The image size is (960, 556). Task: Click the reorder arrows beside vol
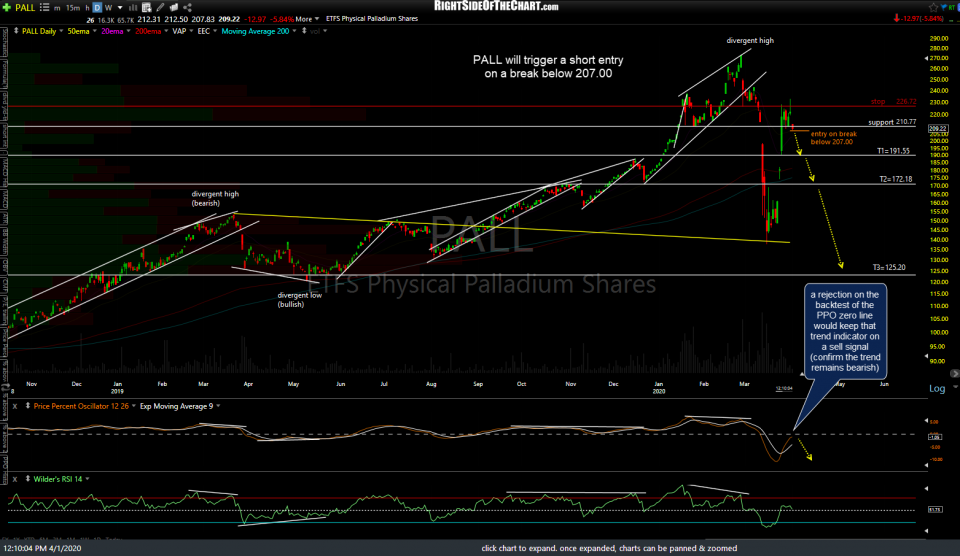pos(304,31)
